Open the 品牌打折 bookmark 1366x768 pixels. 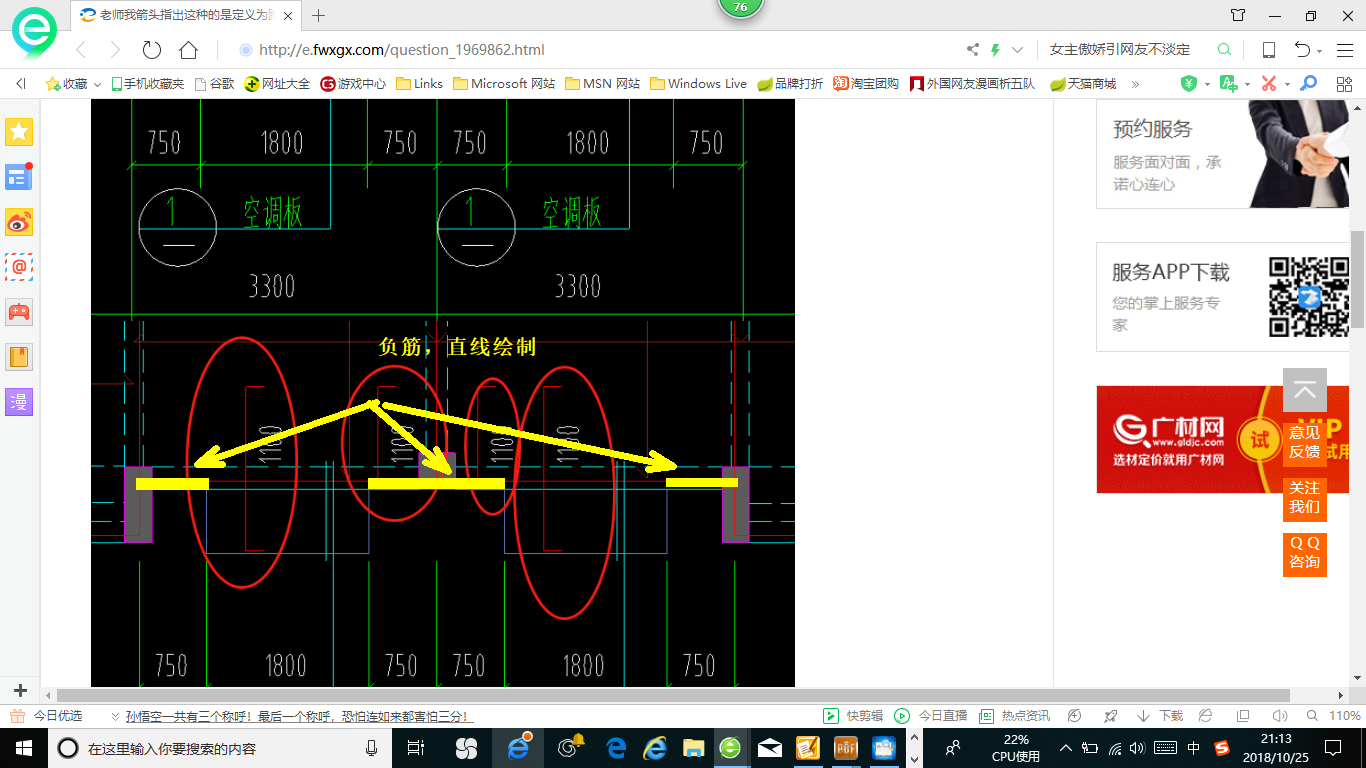pyautogui.click(x=790, y=84)
